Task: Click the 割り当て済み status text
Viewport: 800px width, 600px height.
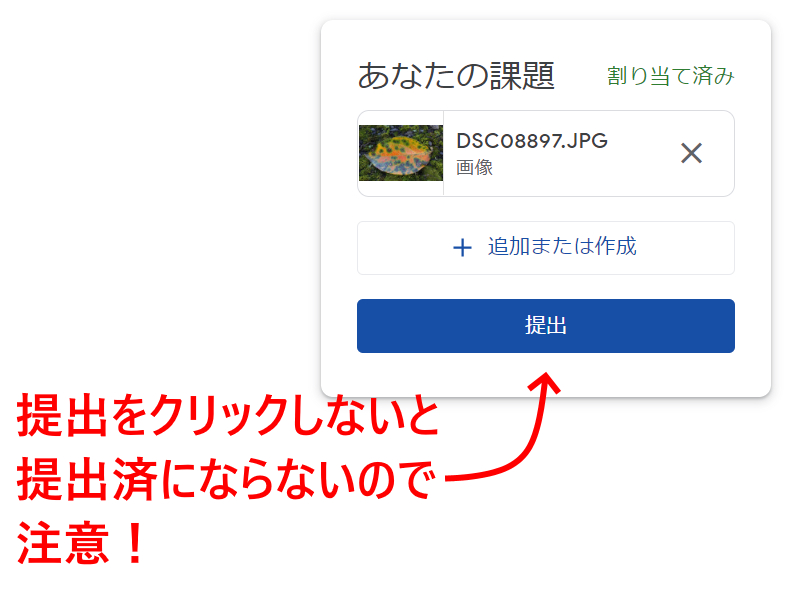Action: [670, 76]
